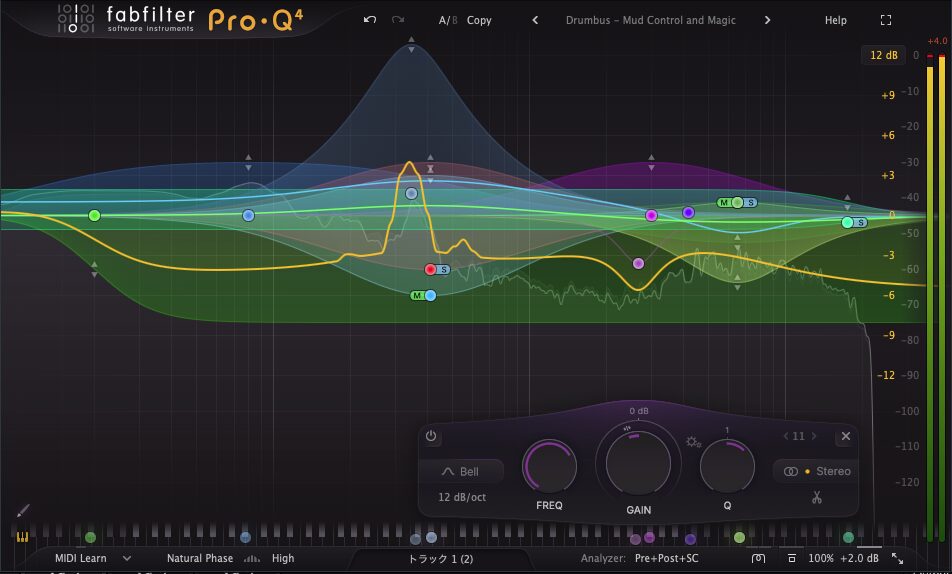Click the green band dot on piano strip

[90, 538]
